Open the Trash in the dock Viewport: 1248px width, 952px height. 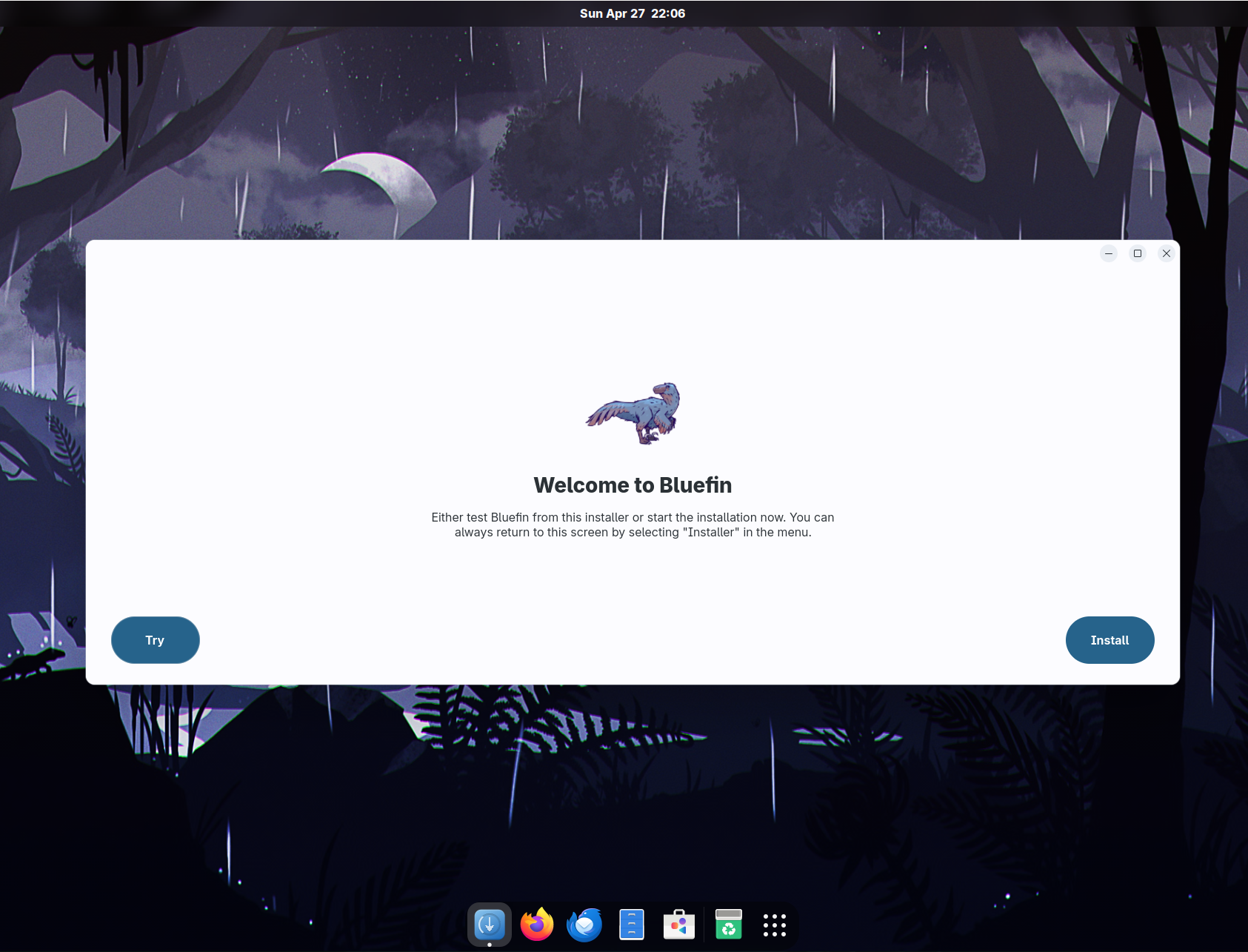point(729,925)
